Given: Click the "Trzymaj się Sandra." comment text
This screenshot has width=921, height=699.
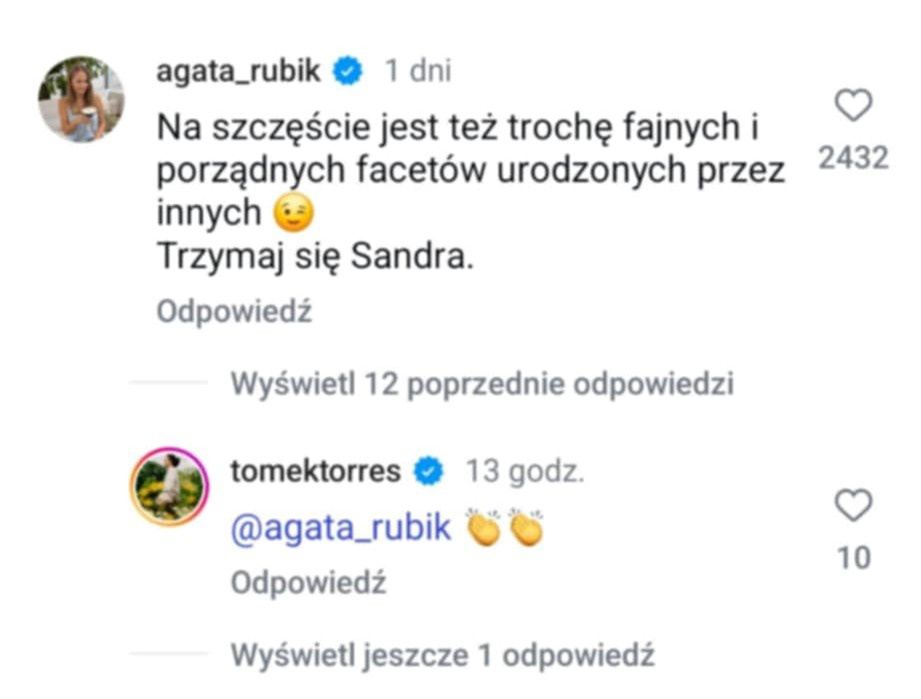Looking at the screenshot, I should 314,257.
